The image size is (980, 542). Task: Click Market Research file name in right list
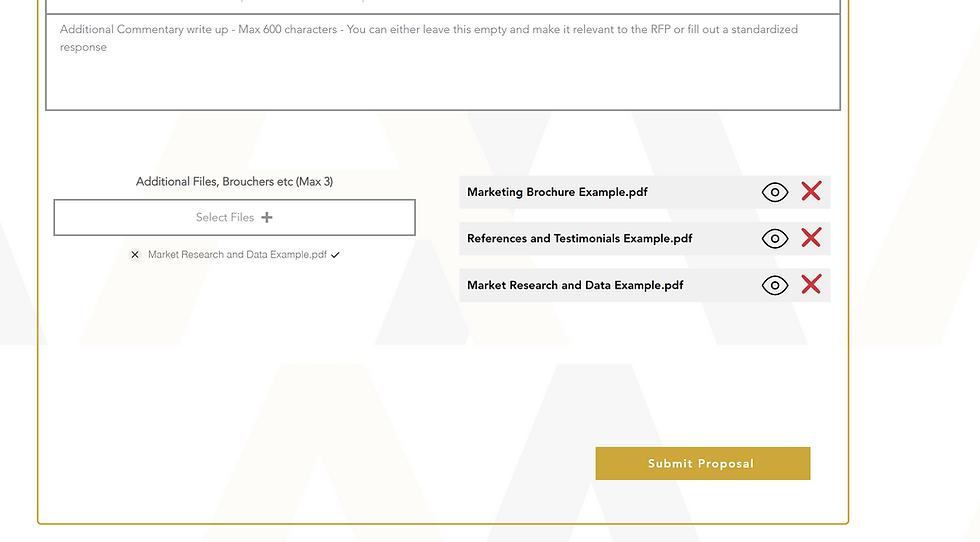pos(575,285)
